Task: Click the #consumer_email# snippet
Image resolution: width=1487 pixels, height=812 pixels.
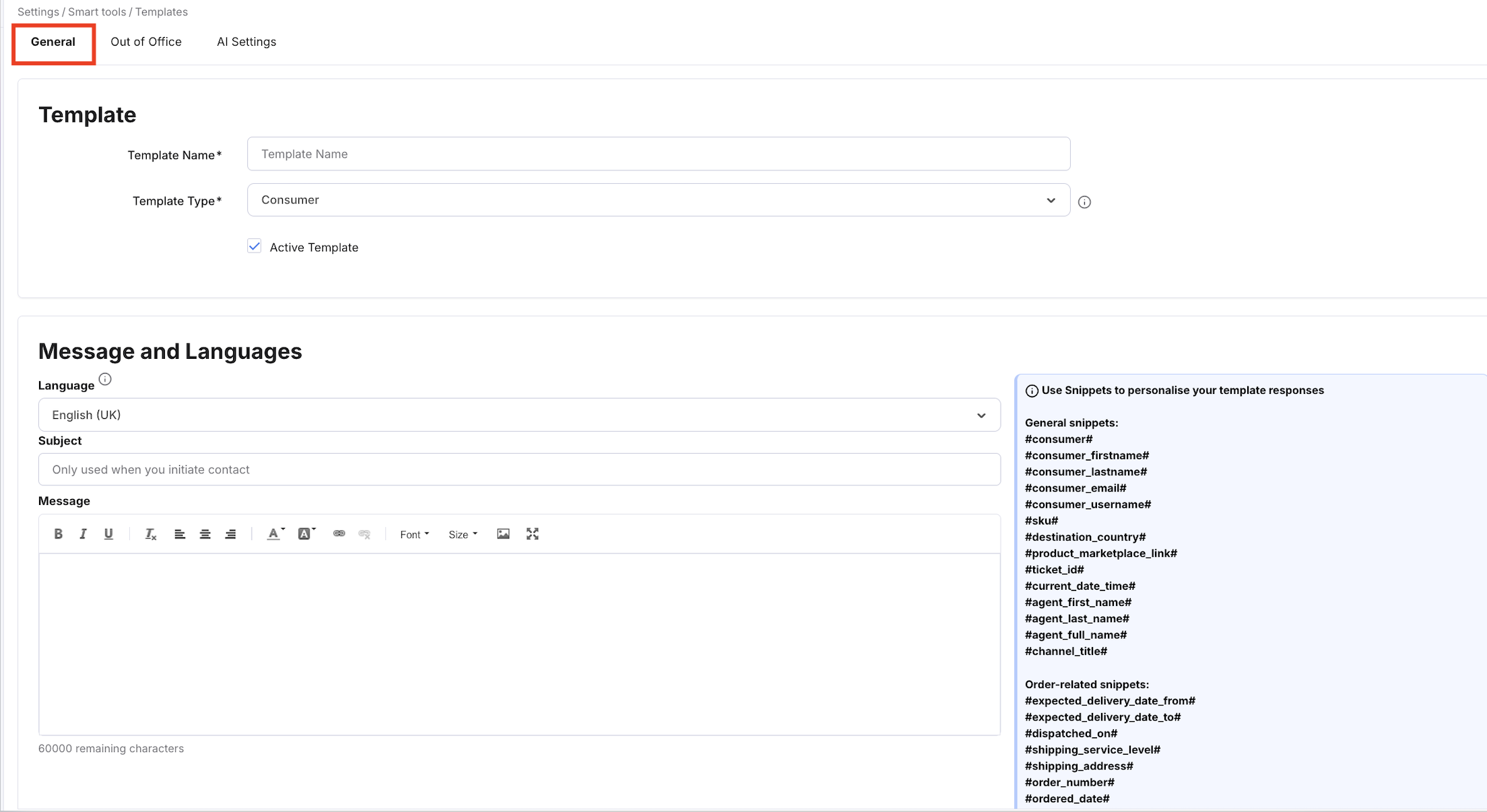Action: tap(1076, 488)
